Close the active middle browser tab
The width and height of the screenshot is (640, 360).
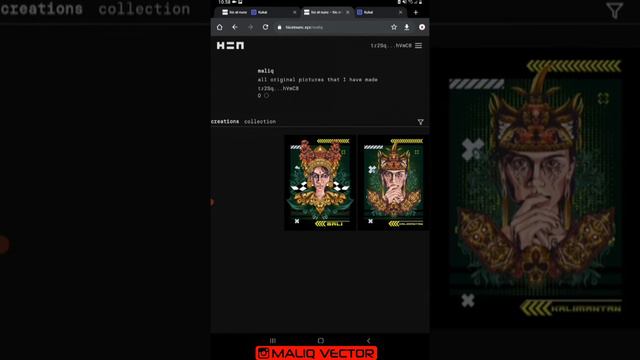[x=348, y=12]
